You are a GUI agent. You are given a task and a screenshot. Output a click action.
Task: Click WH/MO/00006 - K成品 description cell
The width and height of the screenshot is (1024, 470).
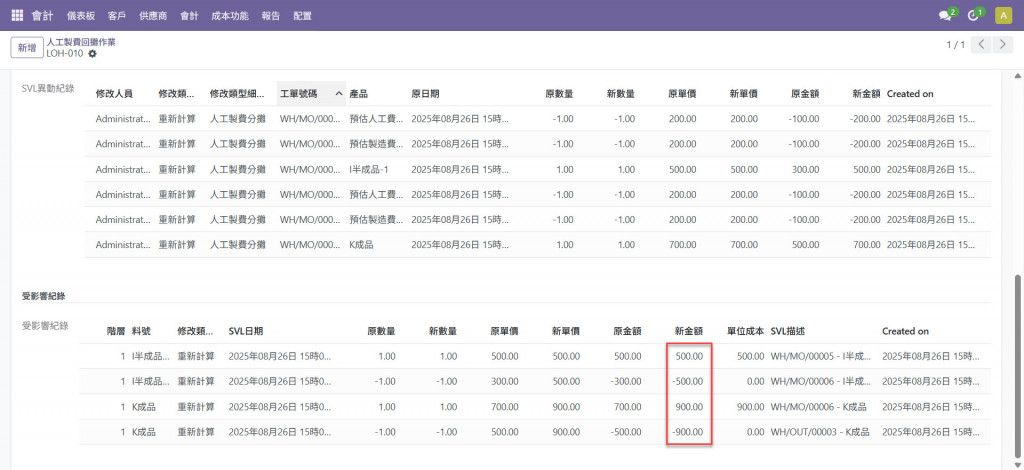click(x=818, y=407)
